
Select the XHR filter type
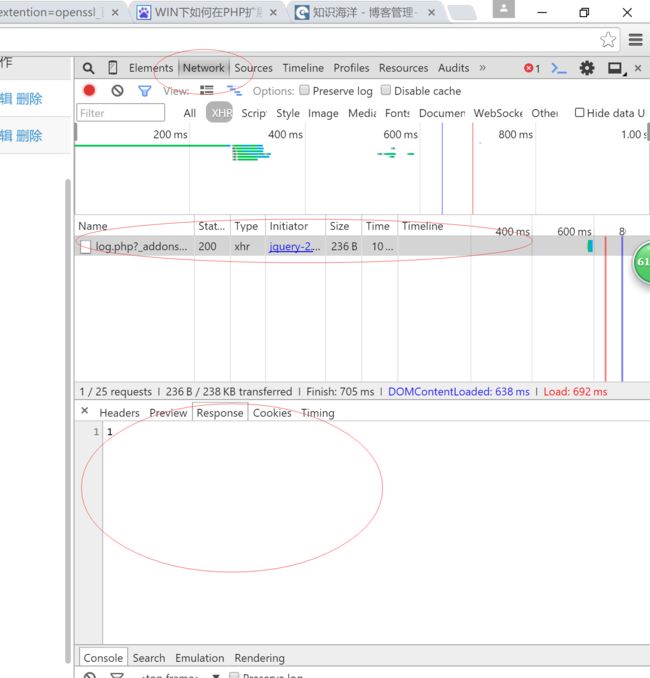[x=219, y=113]
